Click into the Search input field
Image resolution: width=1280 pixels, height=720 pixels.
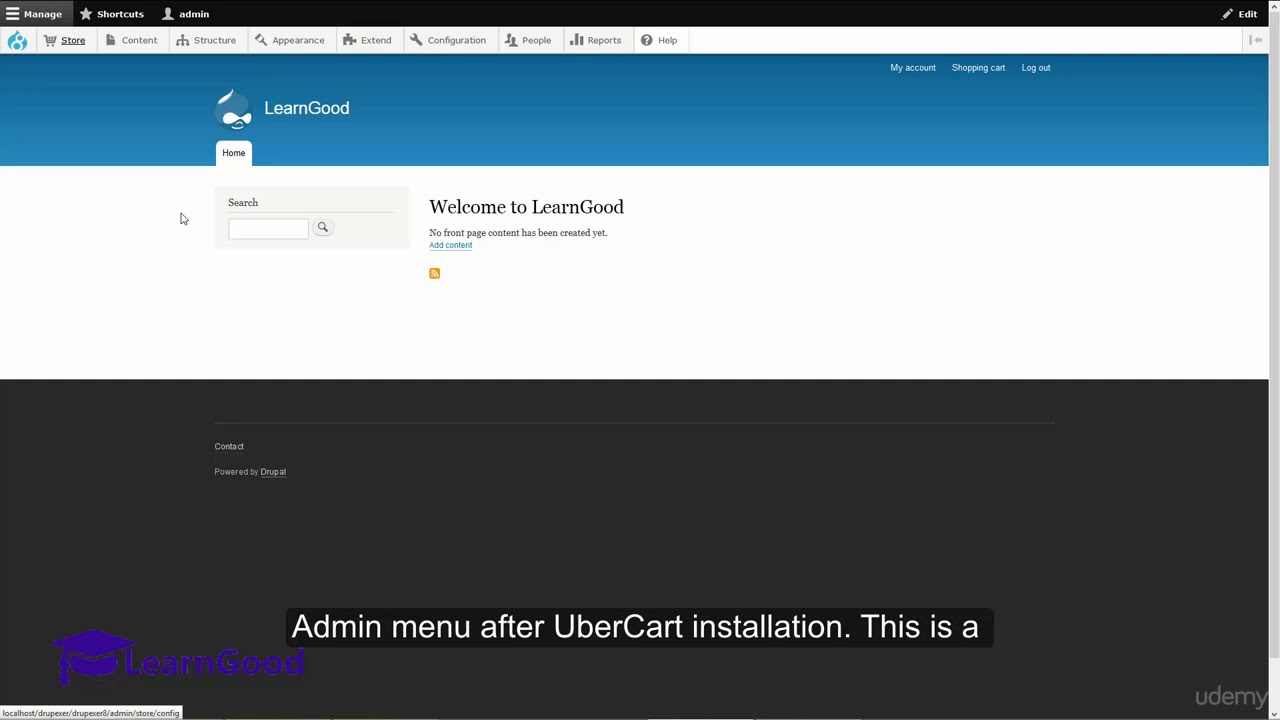coord(268,229)
